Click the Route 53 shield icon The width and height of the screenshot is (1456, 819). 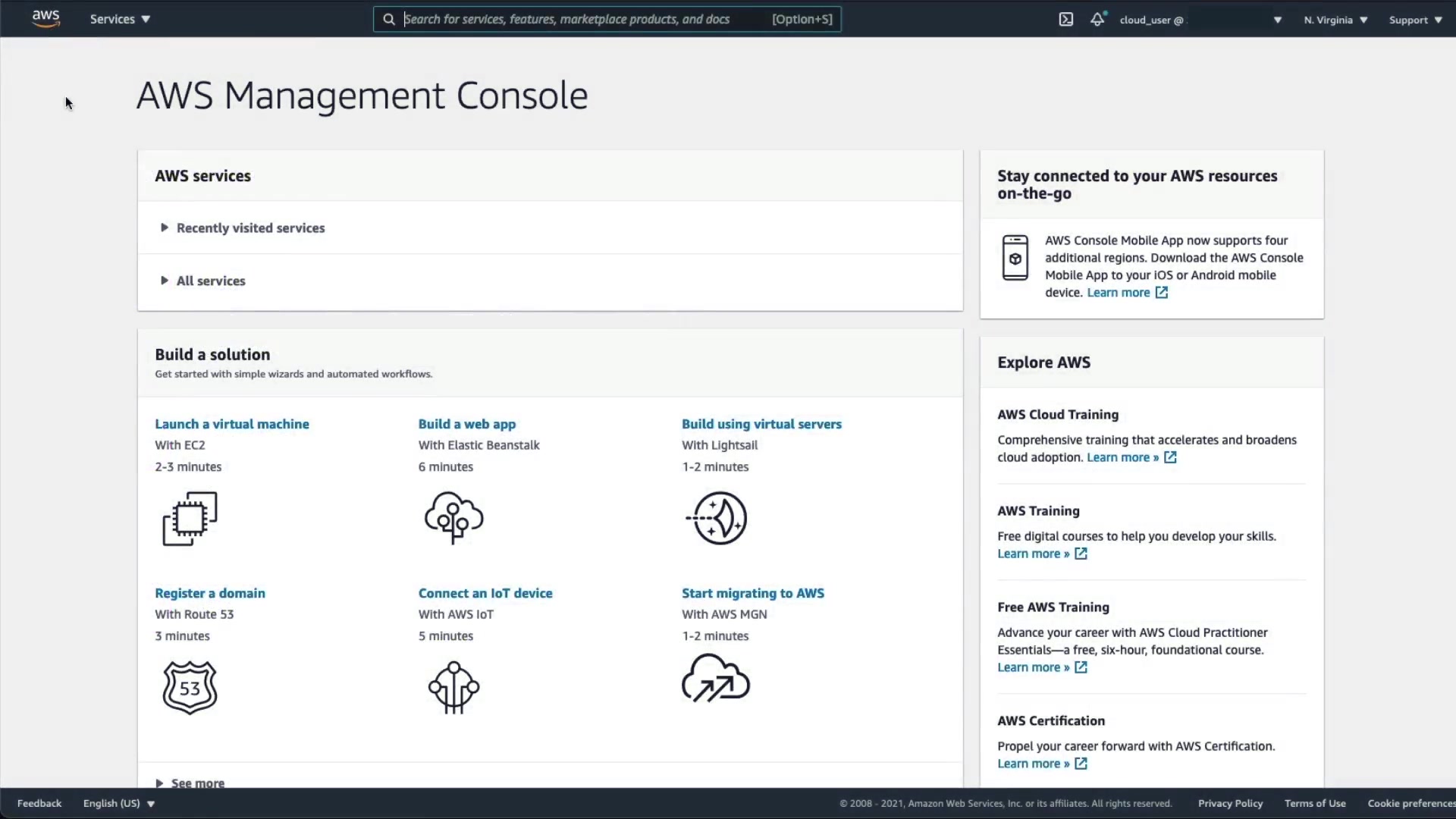coord(190,687)
